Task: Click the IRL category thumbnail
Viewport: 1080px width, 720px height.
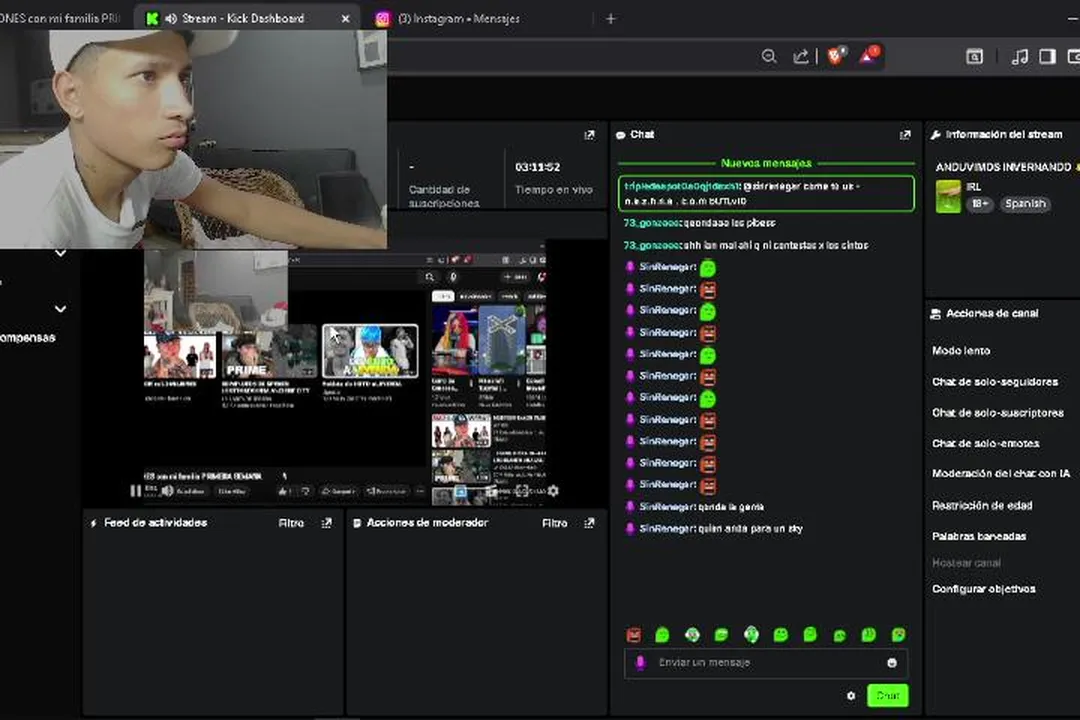Action: pyautogui.click(x=948, y=196)
